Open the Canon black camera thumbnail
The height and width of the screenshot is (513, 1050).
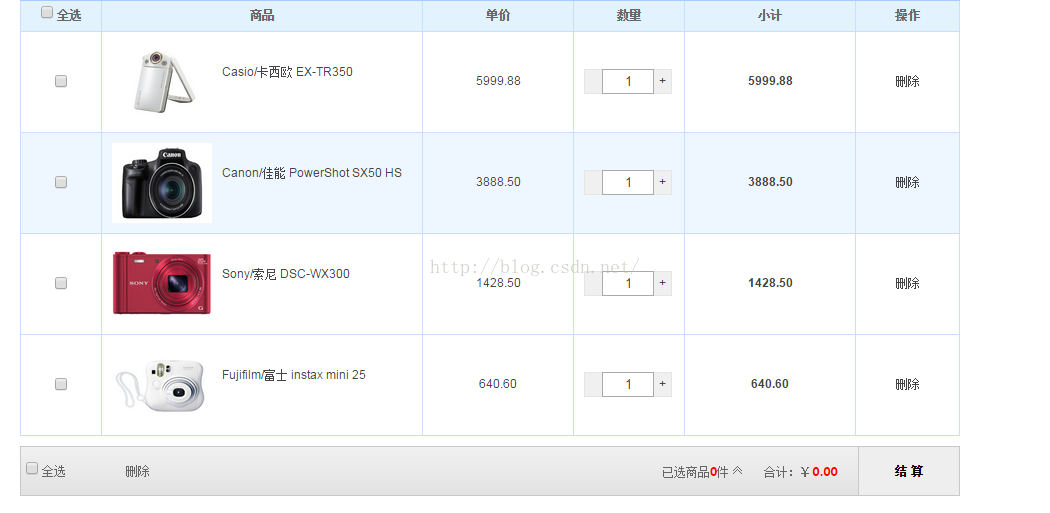tap(162, 183)
